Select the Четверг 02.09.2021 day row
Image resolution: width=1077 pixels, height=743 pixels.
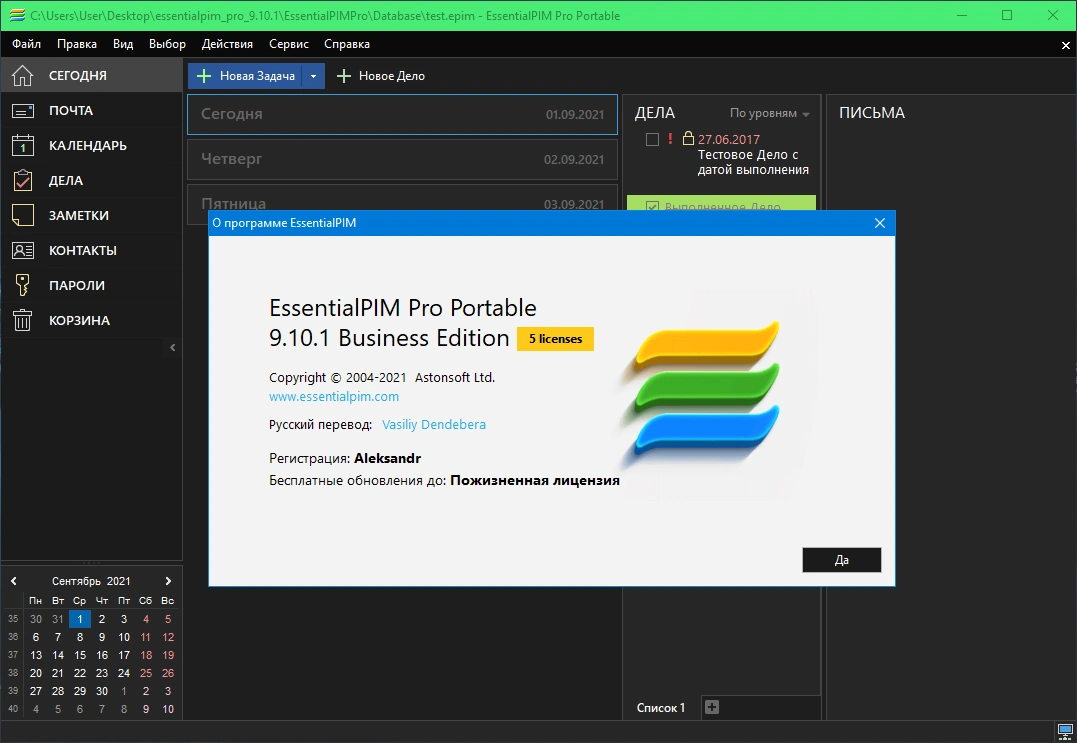click(403, 159)
